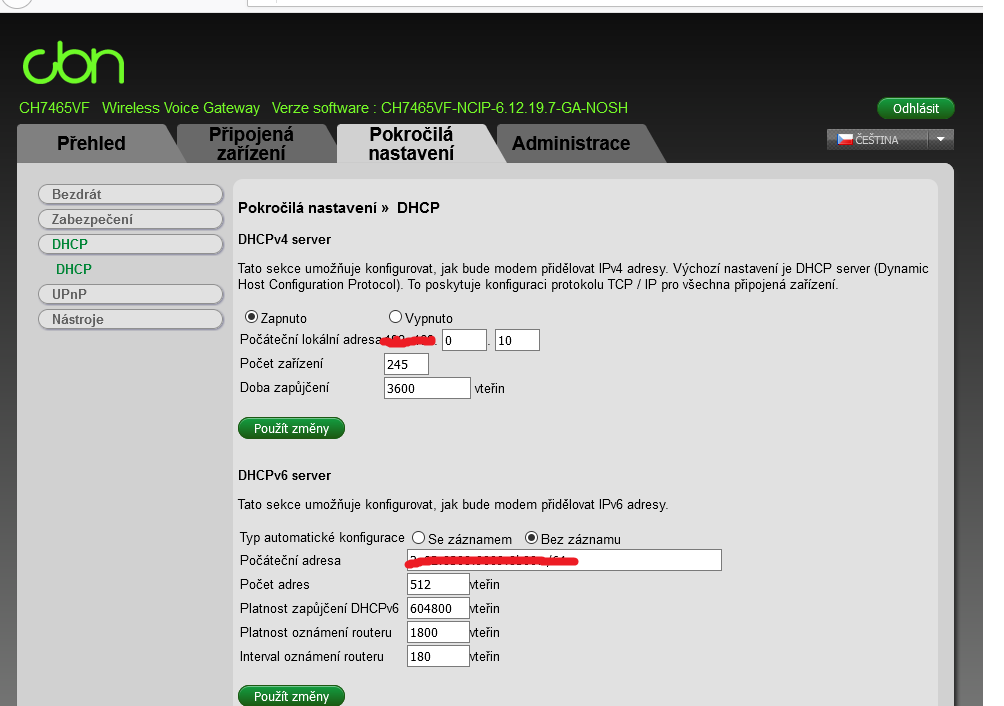Go to the Administrace tab
Screen dimensions: 1004x706
pyautogui.click(x=571, y=144)
